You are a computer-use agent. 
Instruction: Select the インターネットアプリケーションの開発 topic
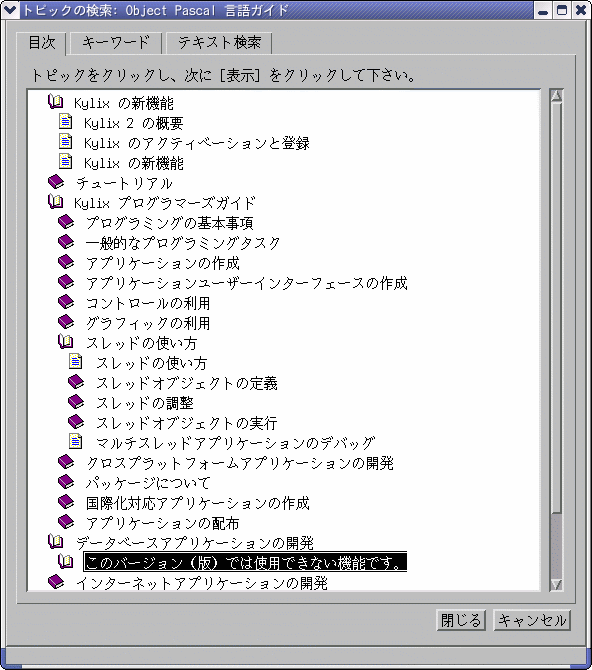[x=202, y=584]
